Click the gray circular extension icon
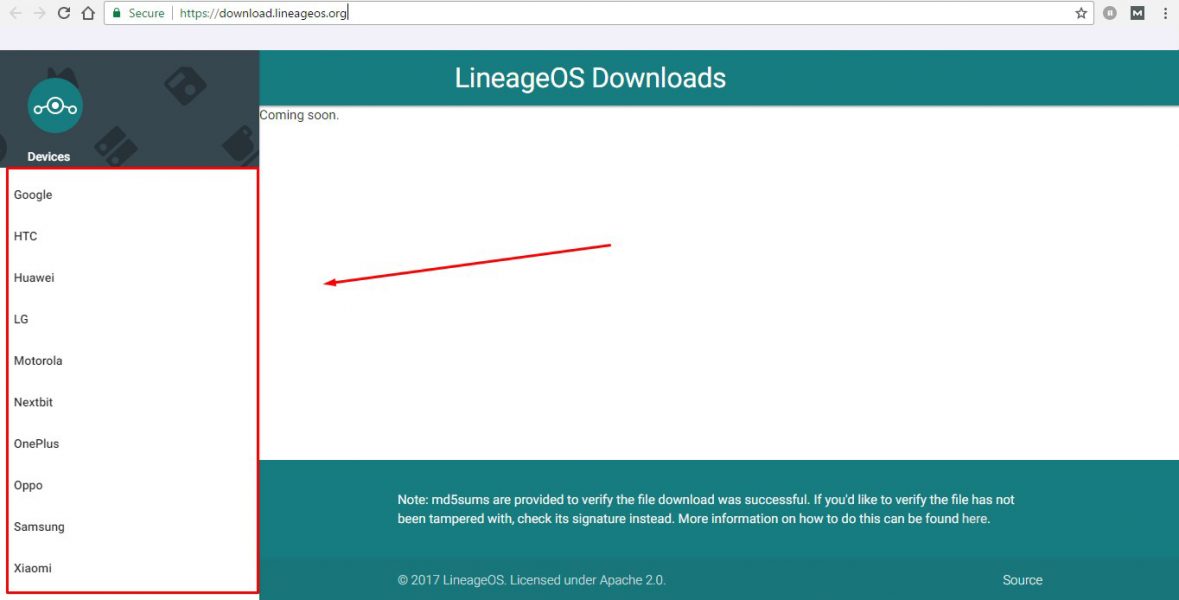This screenshot has width=1179, height=600. tap(1109, 13)
